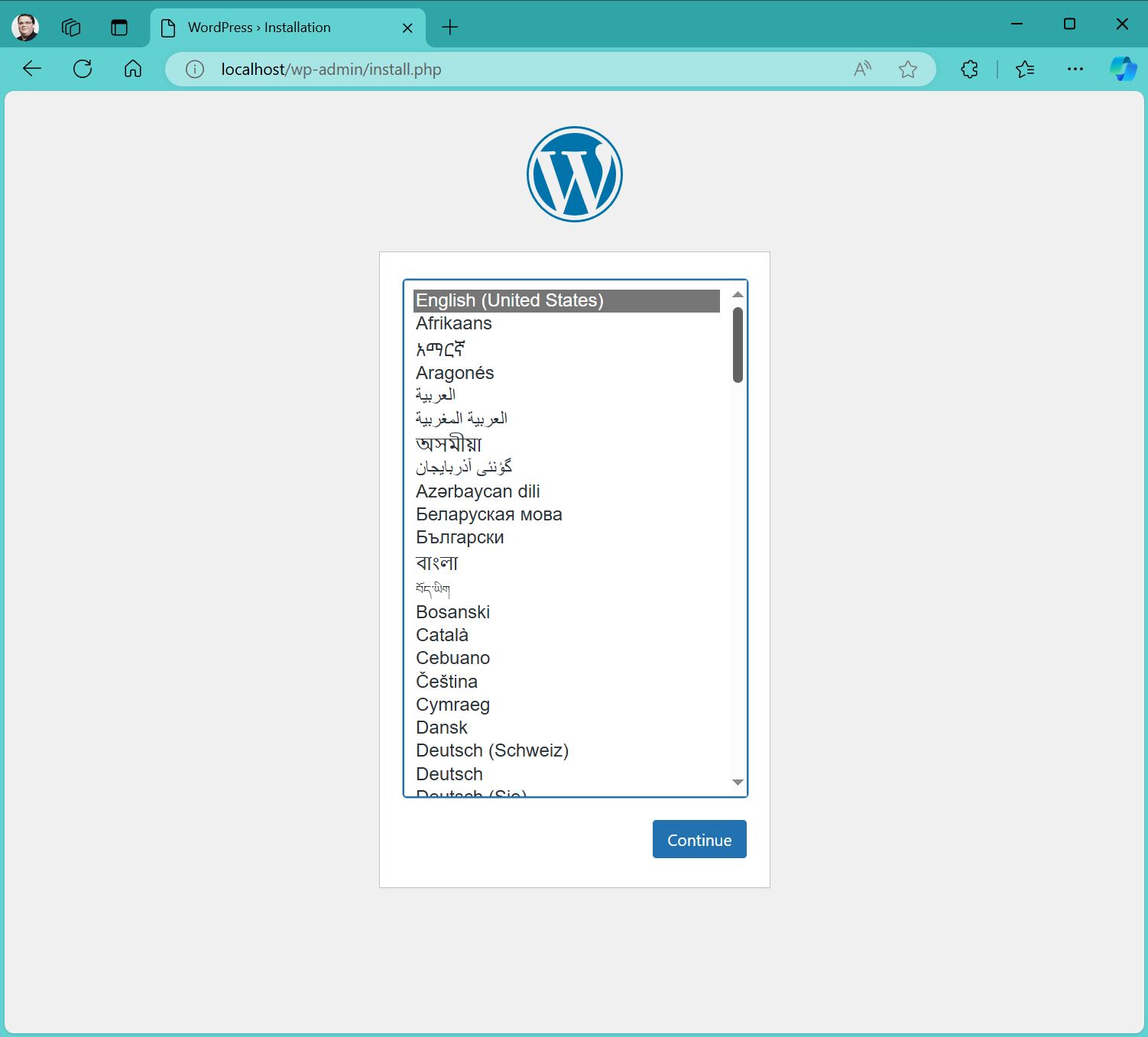The image size is (1148, 1037).
Task: Refresh the installation page
Action: coord(83,69)
